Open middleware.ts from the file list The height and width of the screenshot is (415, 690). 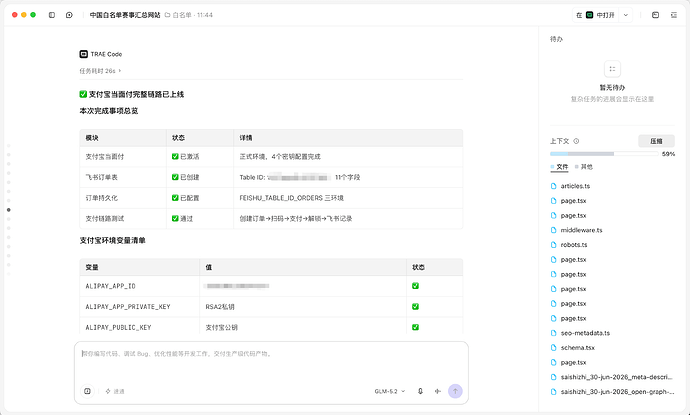tap(581, 230)
